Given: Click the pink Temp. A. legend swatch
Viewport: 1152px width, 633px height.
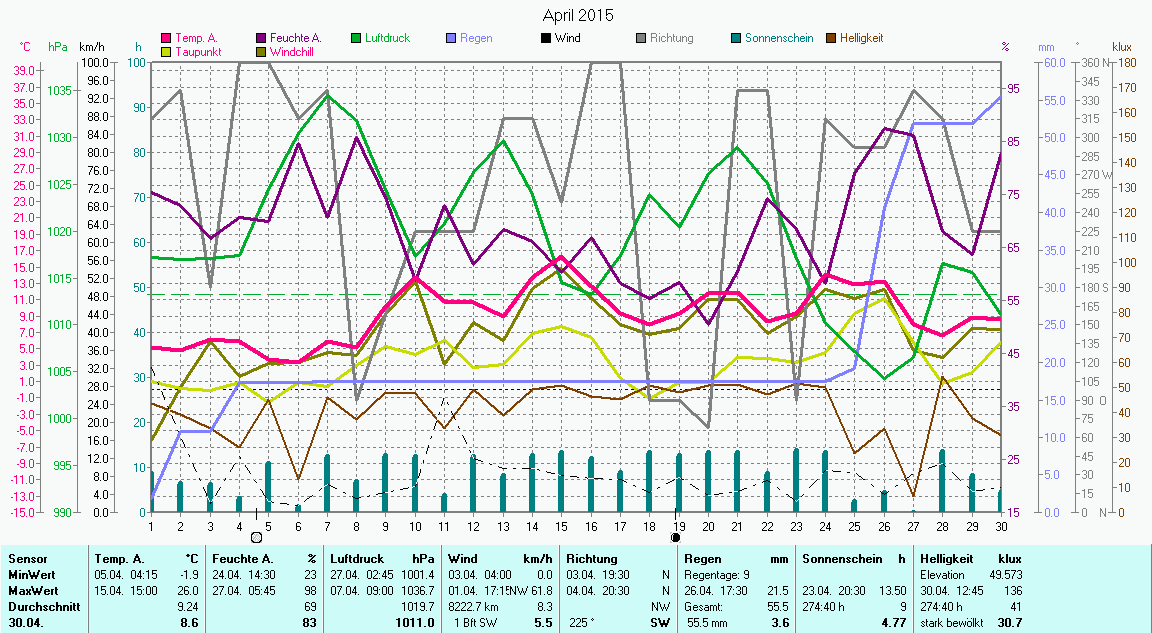Looking at the screenshot, I should pyautogui.click(x=167, y=39).
